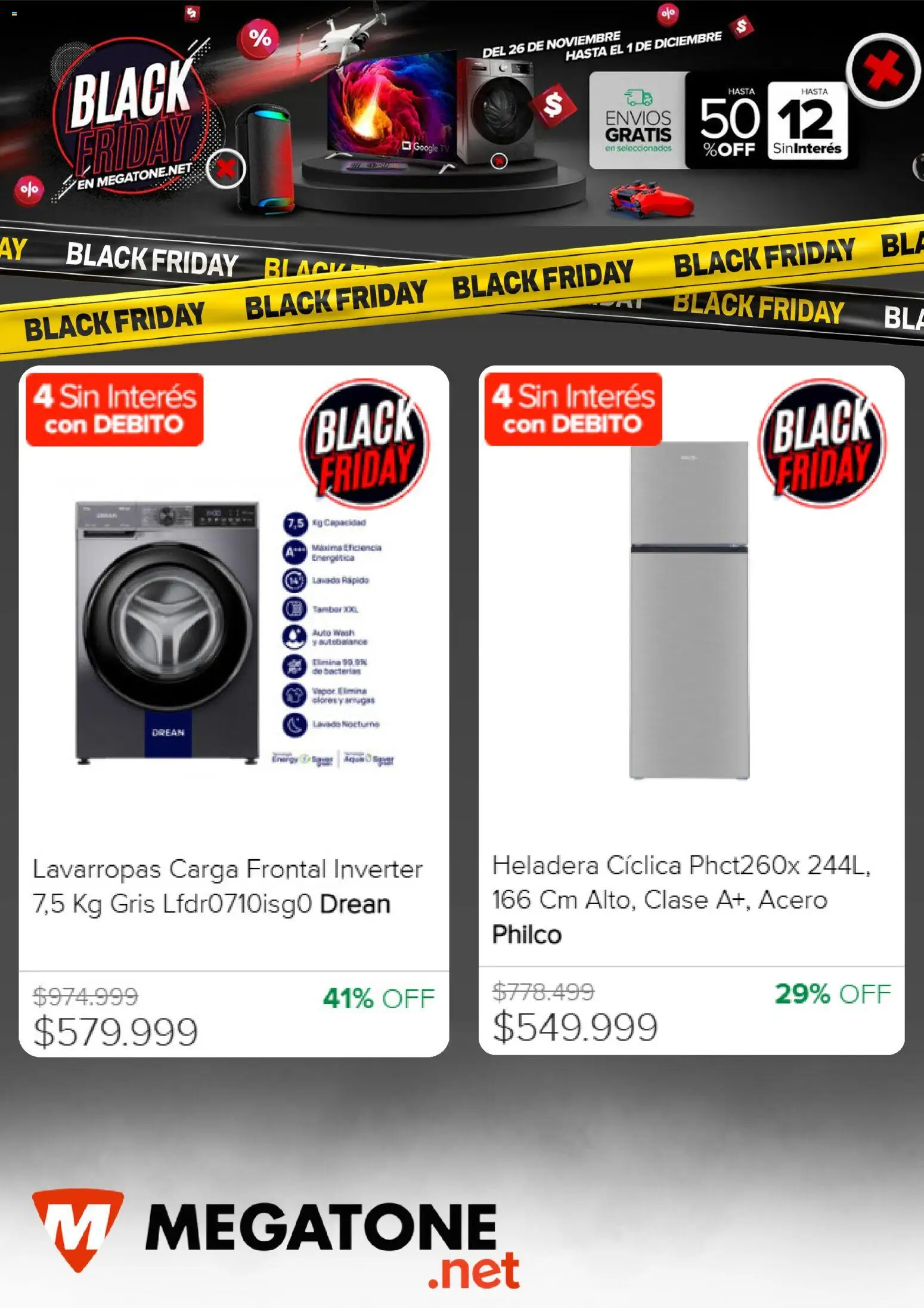Image resolution: width=924 pixels, height=1308 pixels.
Task: Click the 50% OFF banner badge
Action: [x=728, y=123]
